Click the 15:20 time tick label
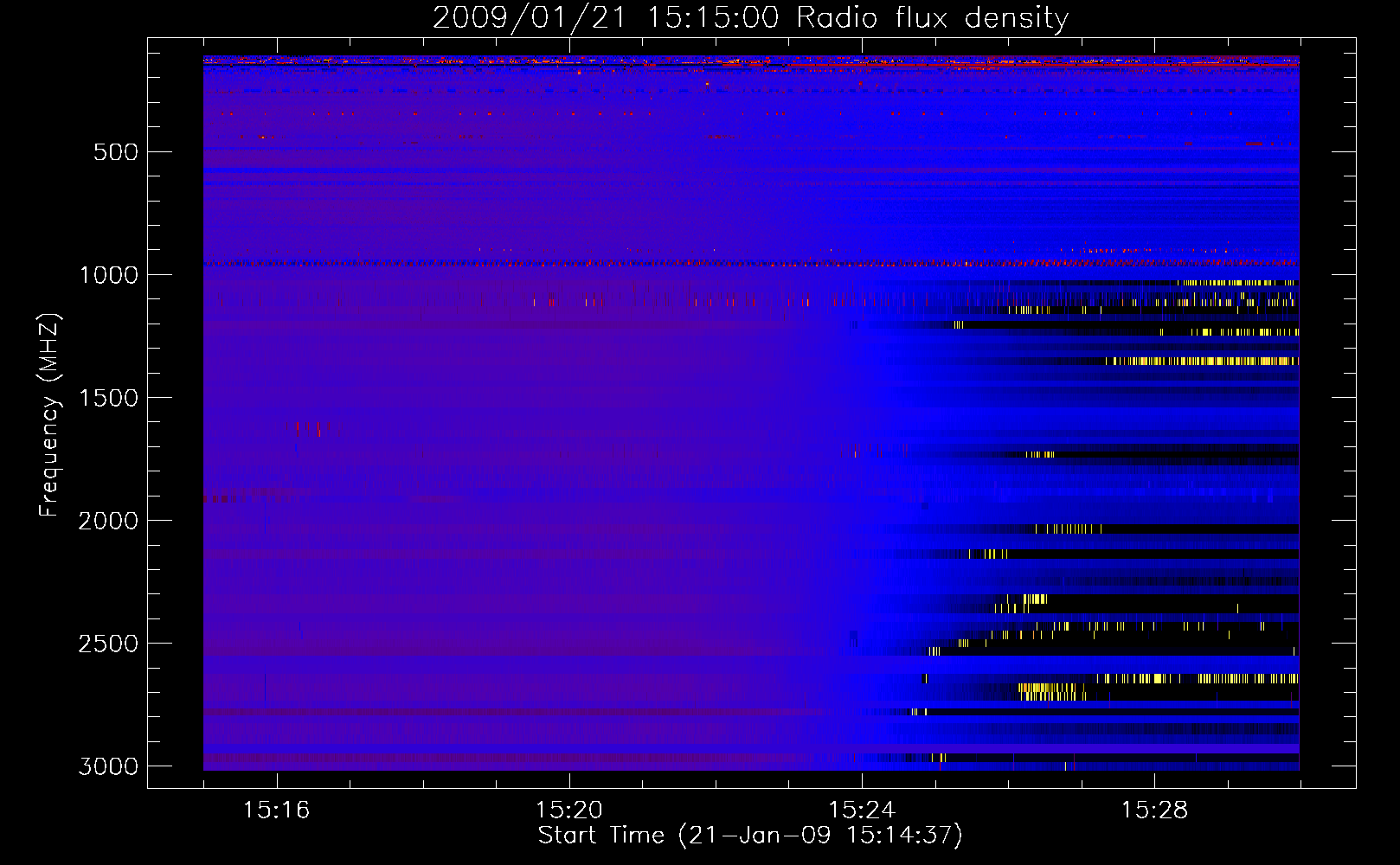 [x=568, y=811]
